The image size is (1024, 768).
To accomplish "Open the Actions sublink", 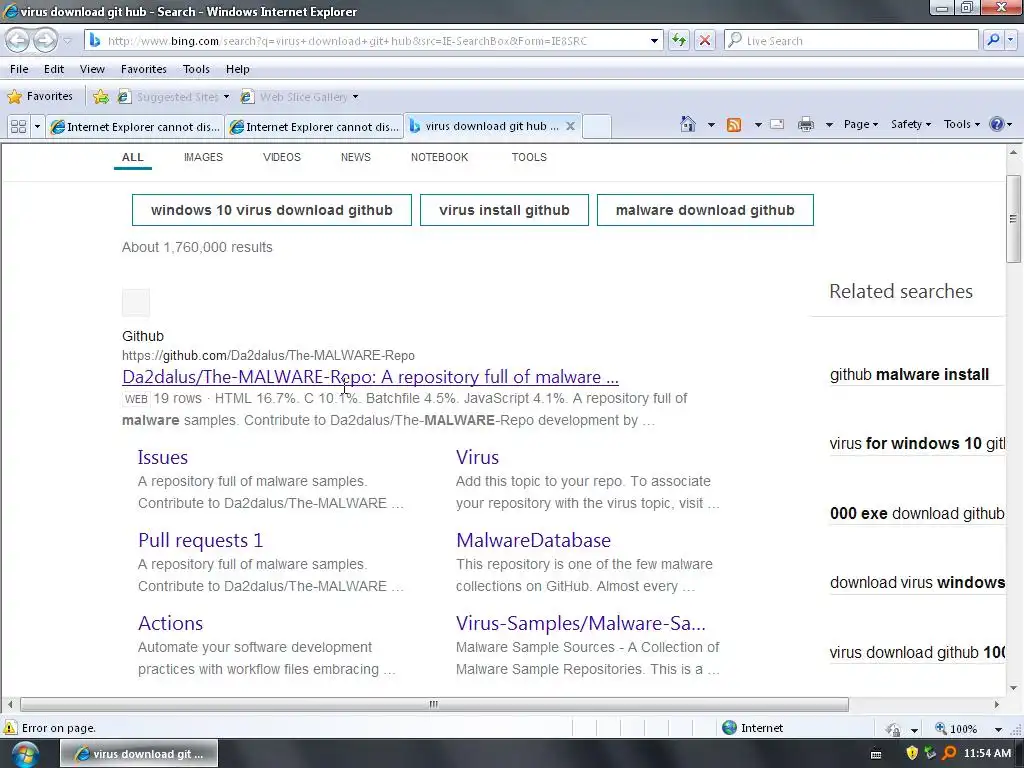I will (x=170, y=623).
